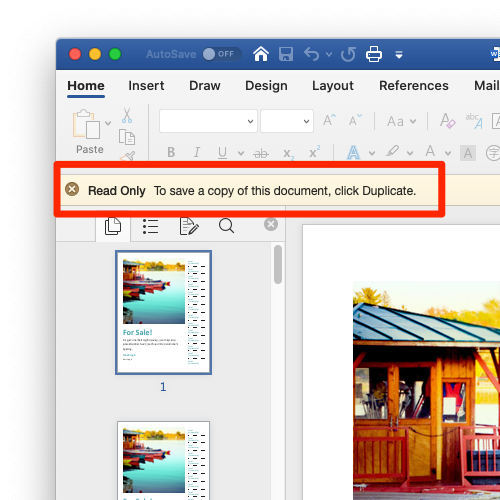The width and height of the screenshot is (500, 500).
Task: Expand the Font Color dropdown arrow
Action: 448,153
